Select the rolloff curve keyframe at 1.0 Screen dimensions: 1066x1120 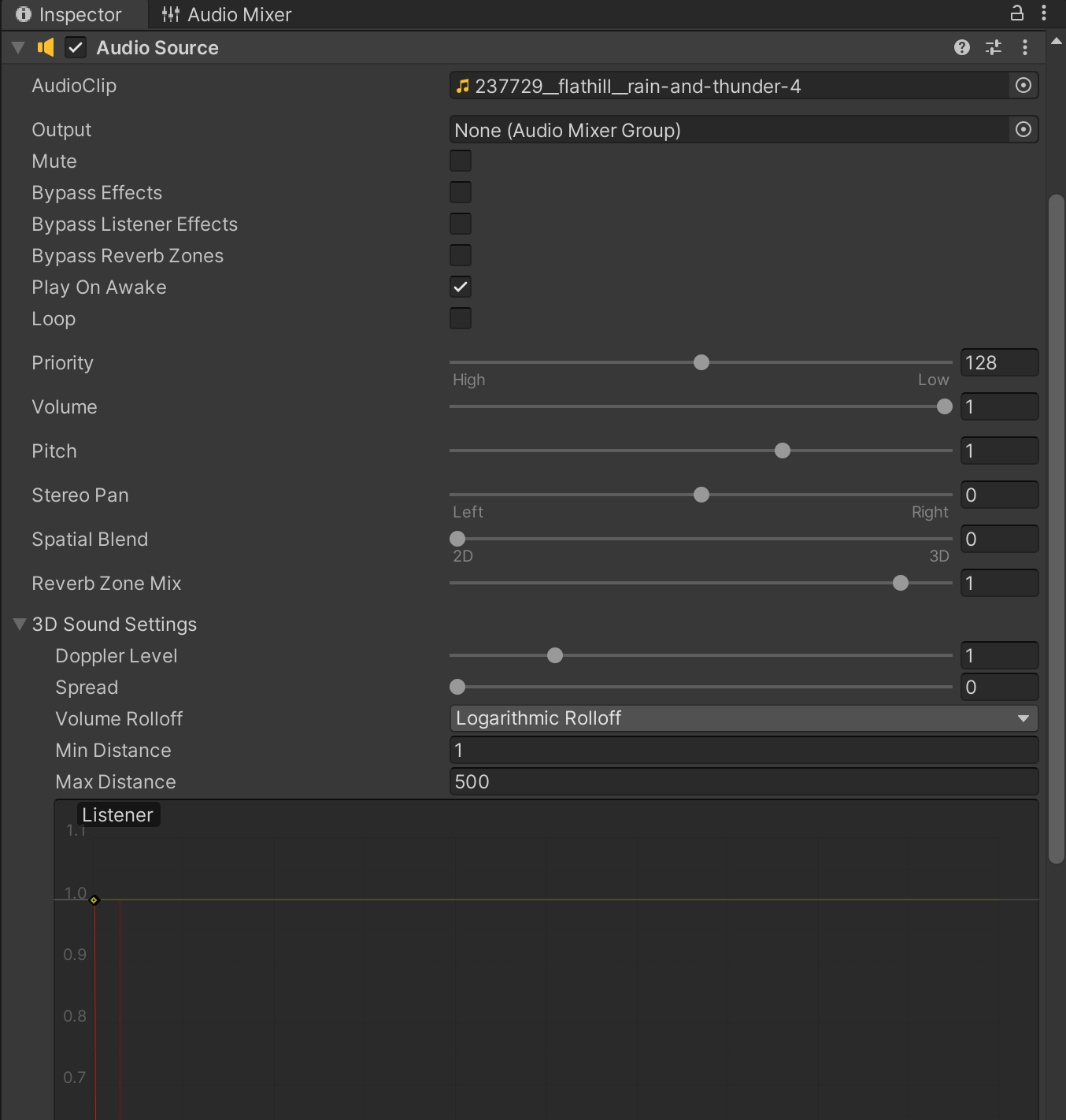tap(94, 900)
